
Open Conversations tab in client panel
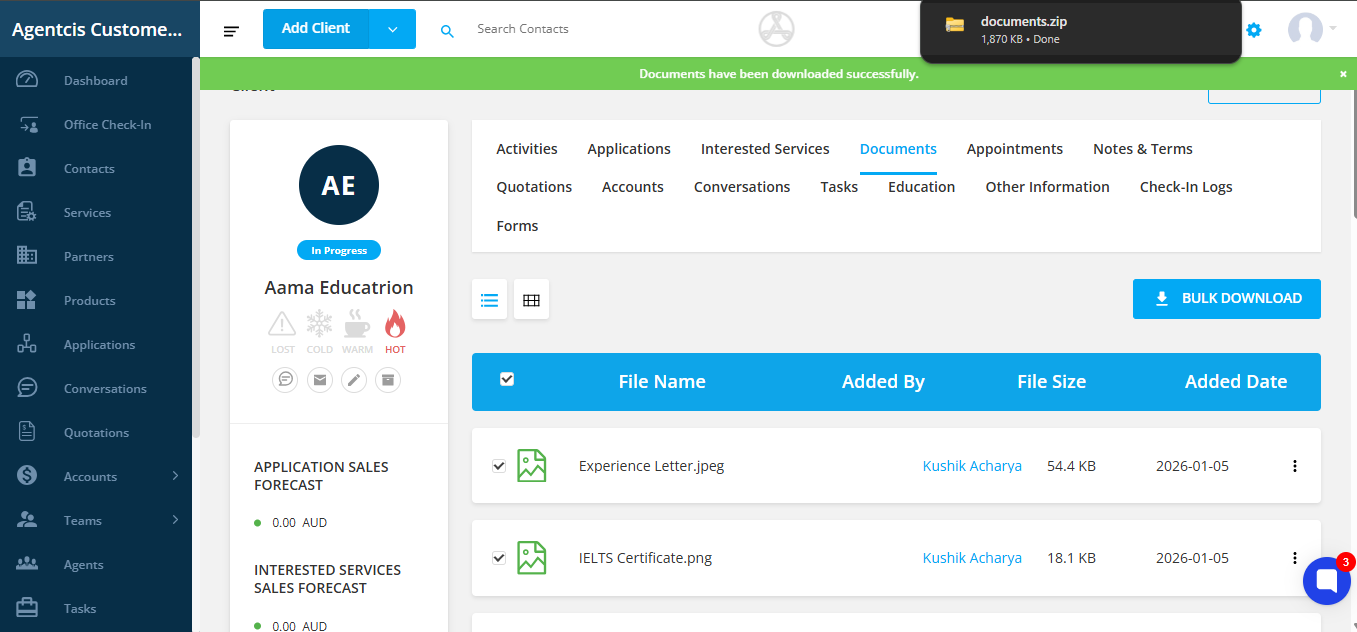[x=742, y=187]
